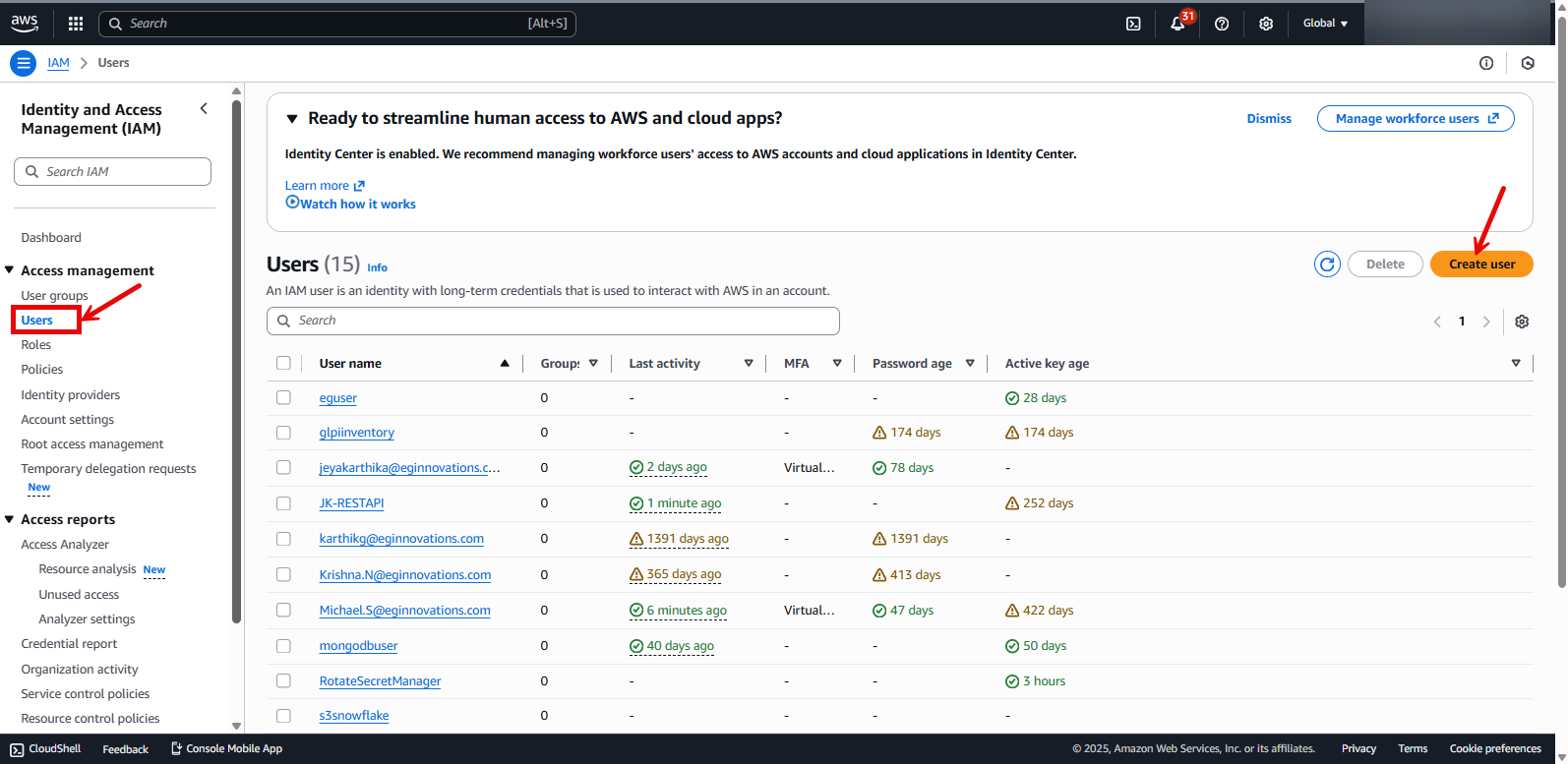Open the help question mark menu

[x=1222, y=24]
